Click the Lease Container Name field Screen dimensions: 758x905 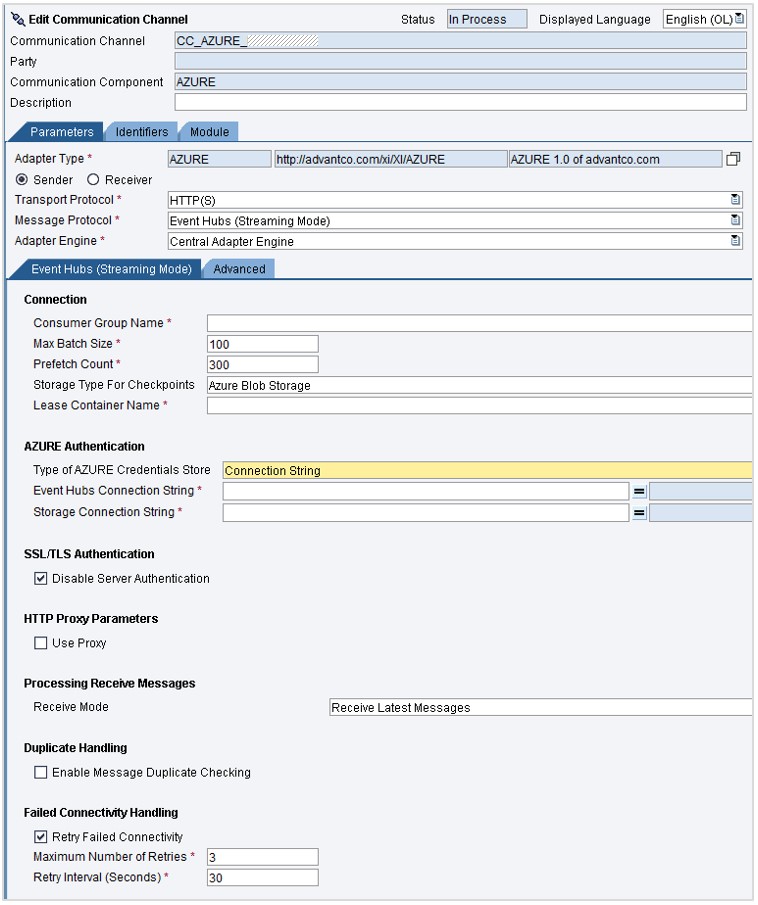(x=479, y=405)
